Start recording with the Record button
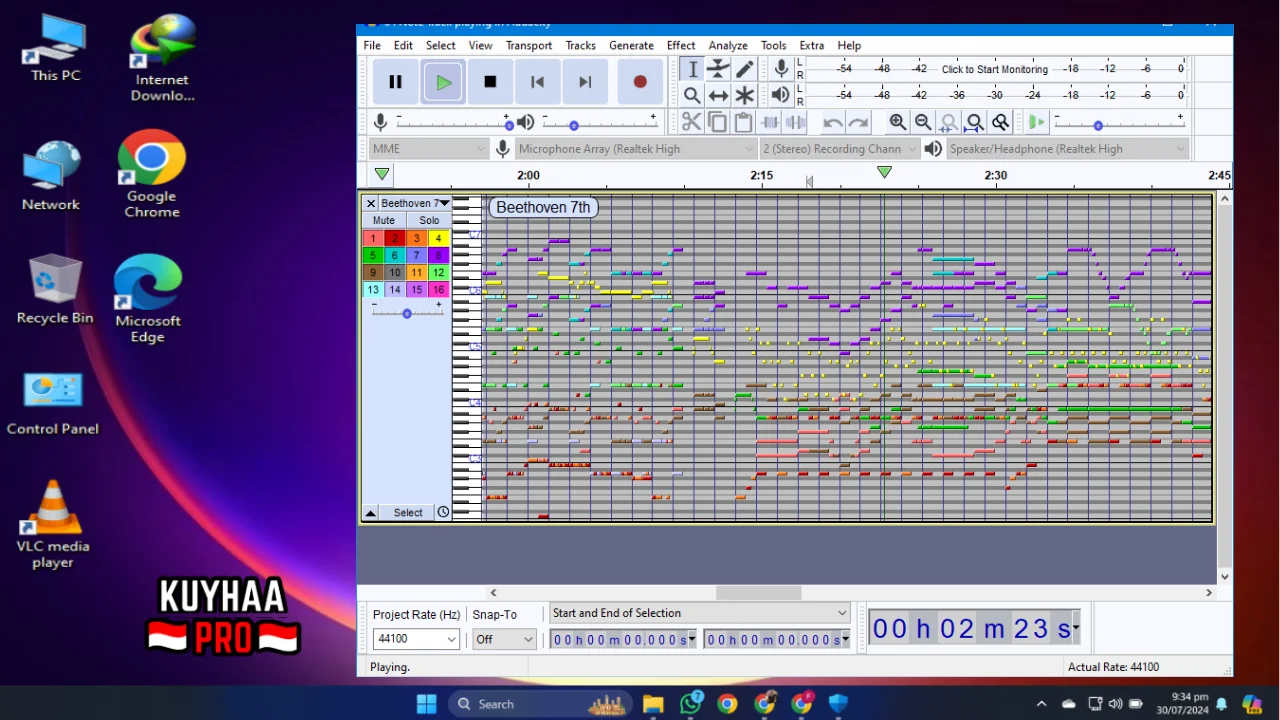Image resolution: width=1280 pixels, height=720 pixels. coord(640,82)
